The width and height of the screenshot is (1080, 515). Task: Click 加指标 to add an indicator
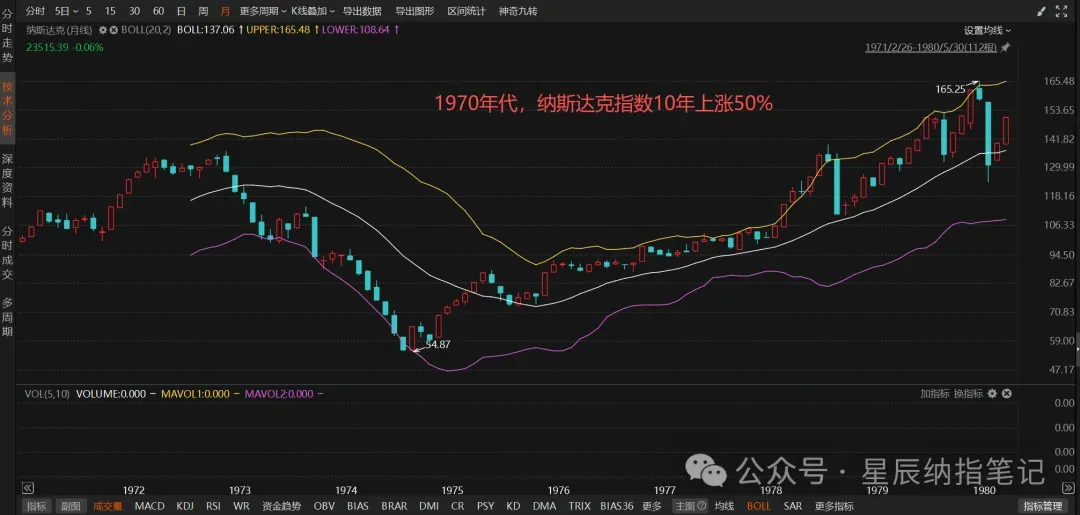click(935, 394)
